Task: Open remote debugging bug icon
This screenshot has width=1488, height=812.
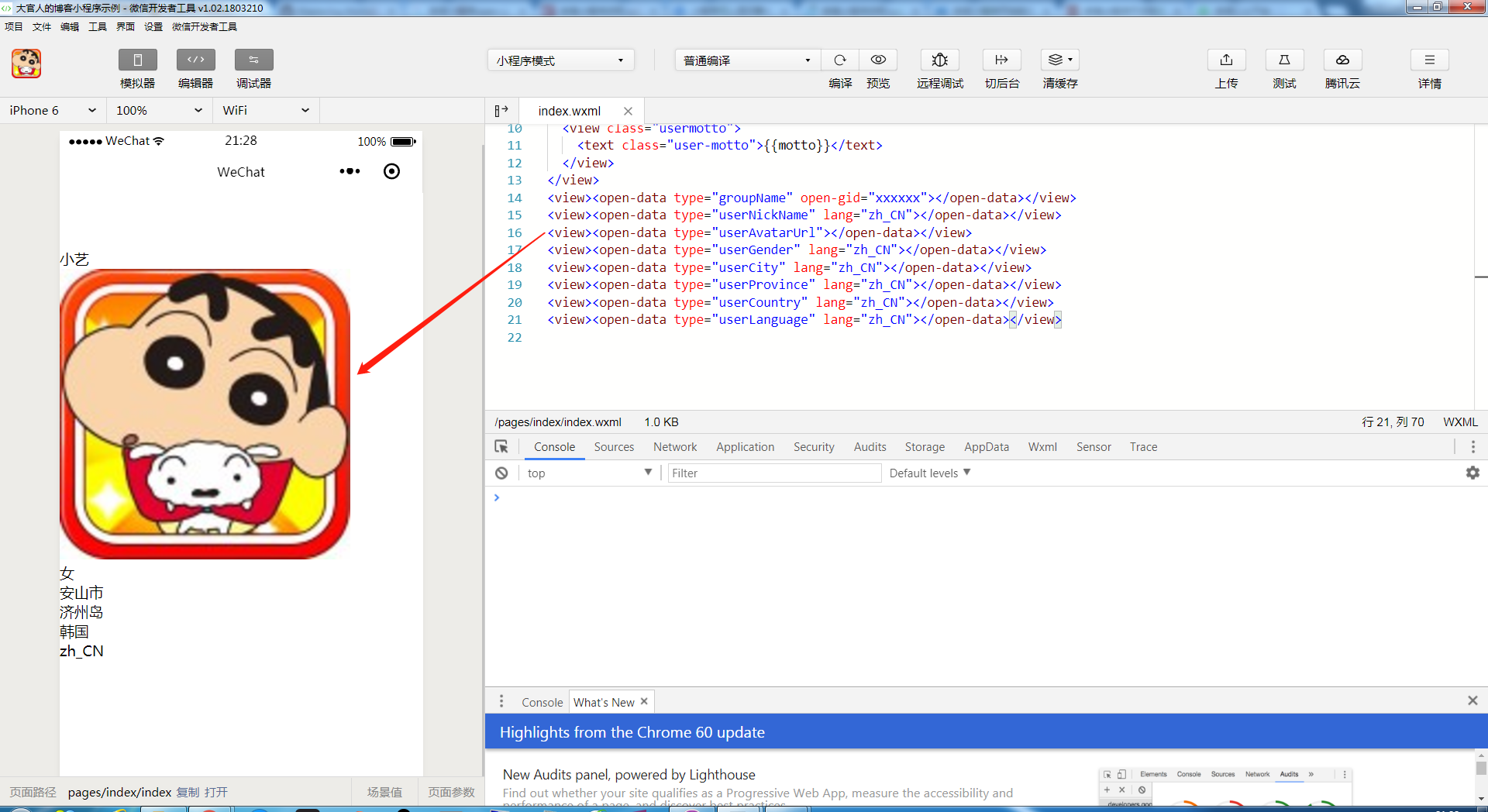Action: [x=940, y=60]
